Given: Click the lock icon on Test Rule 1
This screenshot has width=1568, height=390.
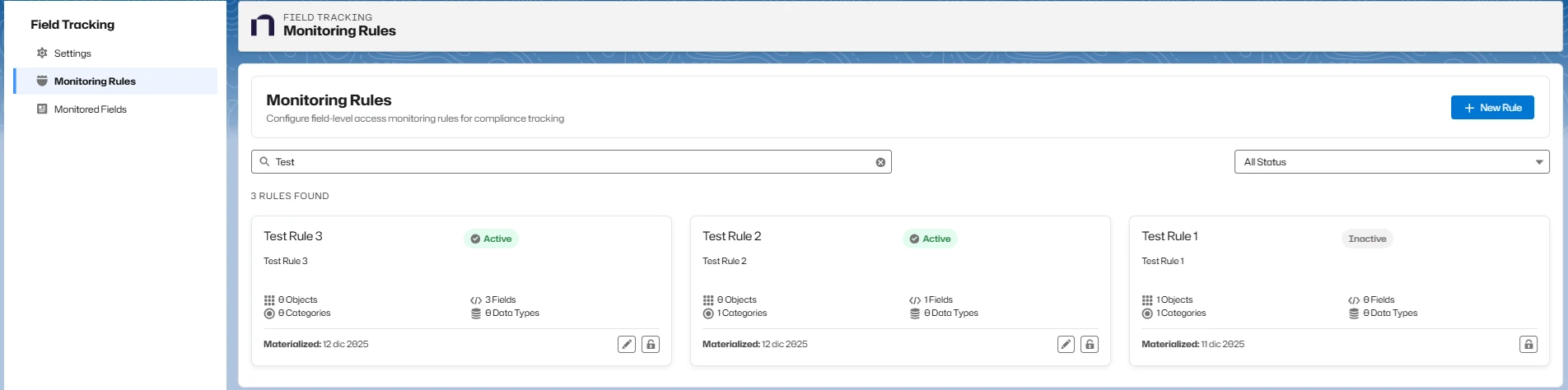Looking at the screenshot, I should tap(1528, 344).
